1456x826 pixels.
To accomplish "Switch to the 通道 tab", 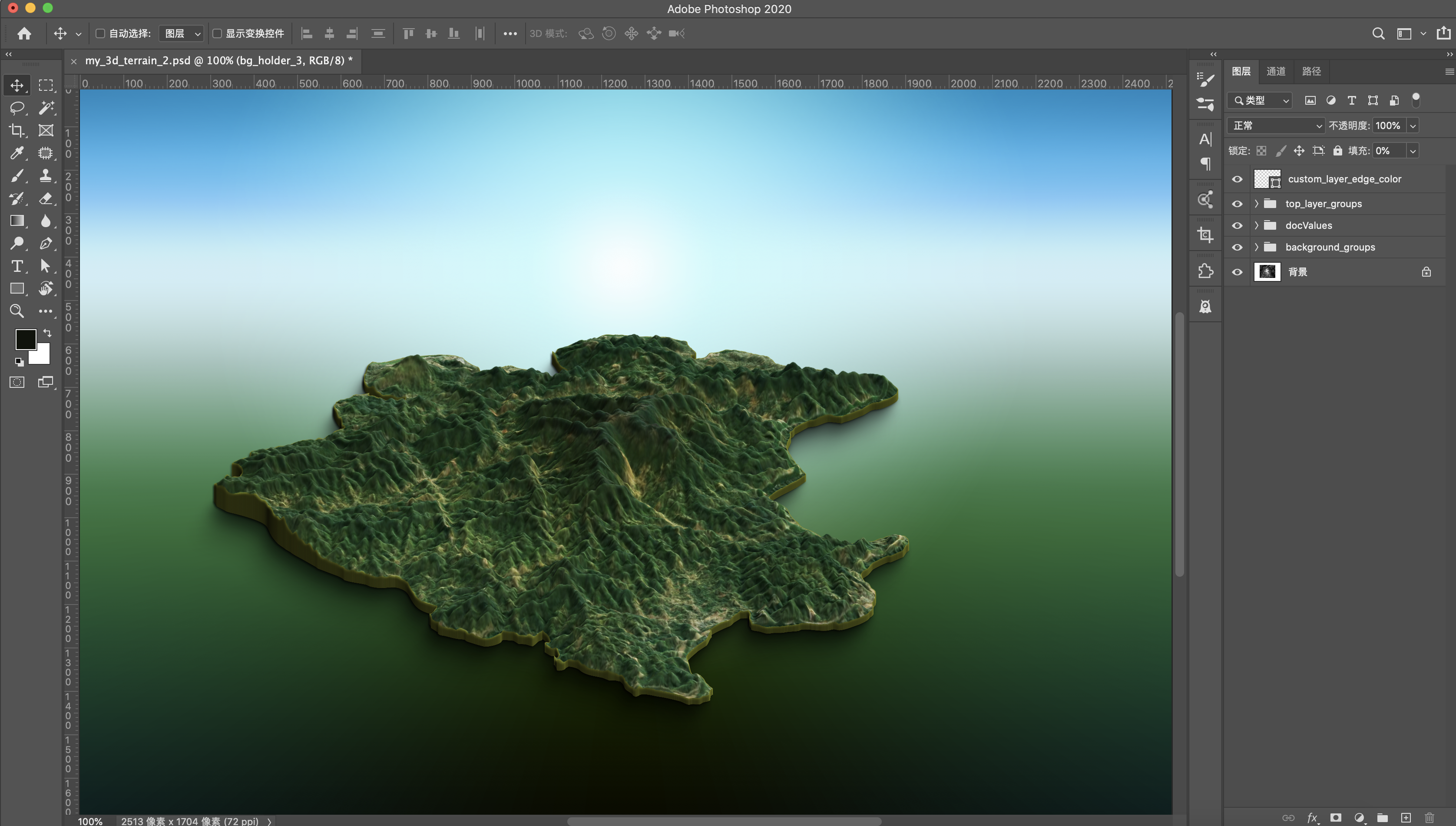I will (1276, 72).
